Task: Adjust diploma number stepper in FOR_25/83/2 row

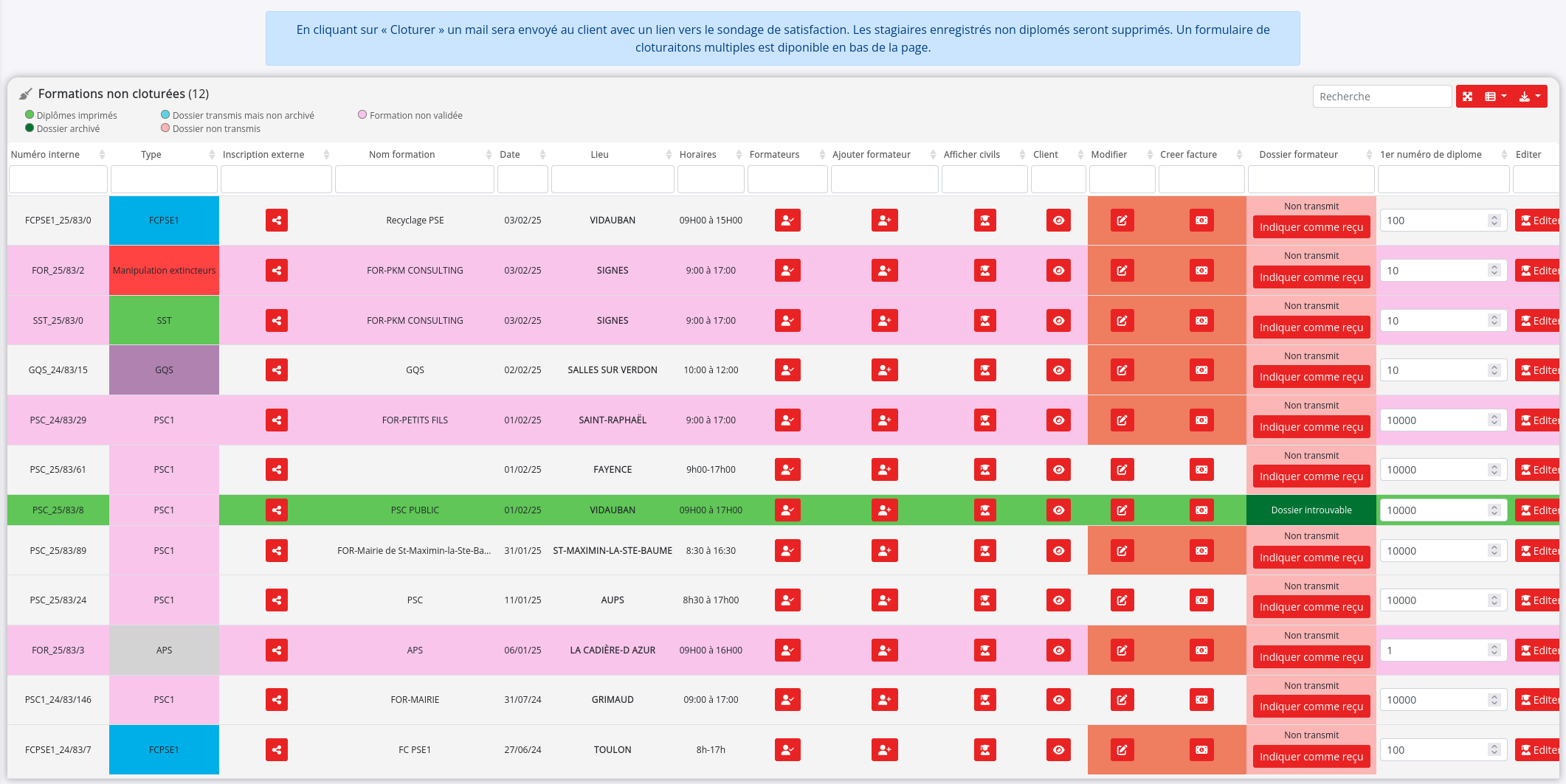Action: [x=1494, y=271]
